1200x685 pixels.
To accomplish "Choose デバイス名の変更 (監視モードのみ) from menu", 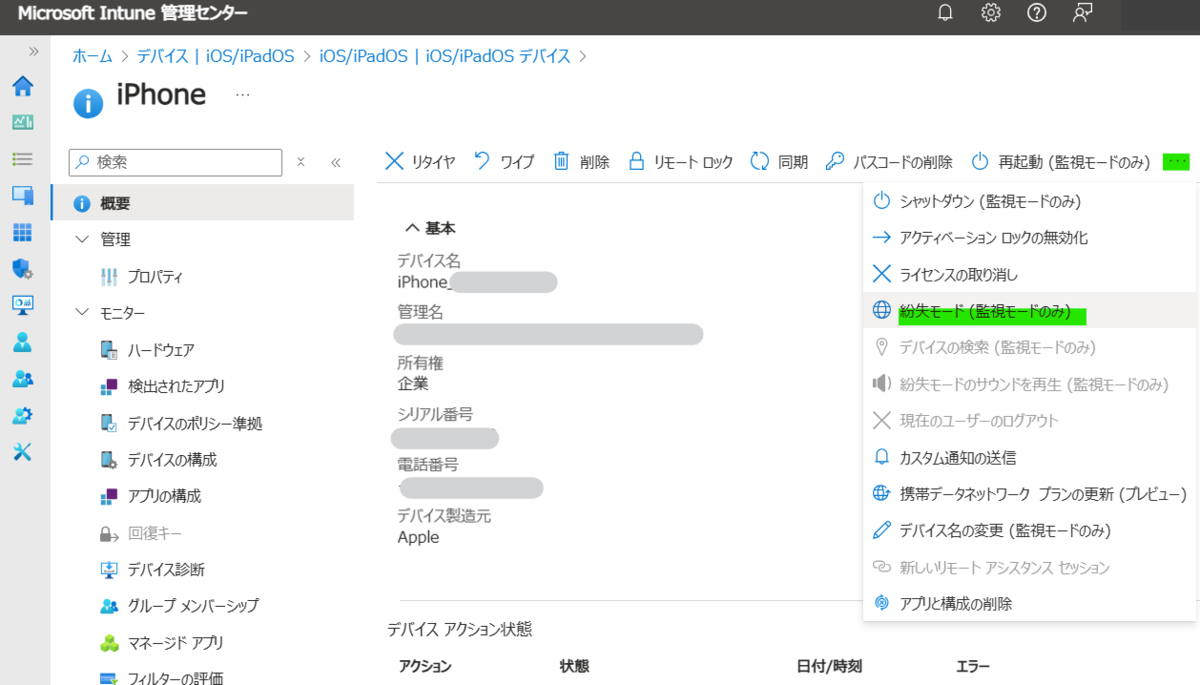I will [1030, 530].
